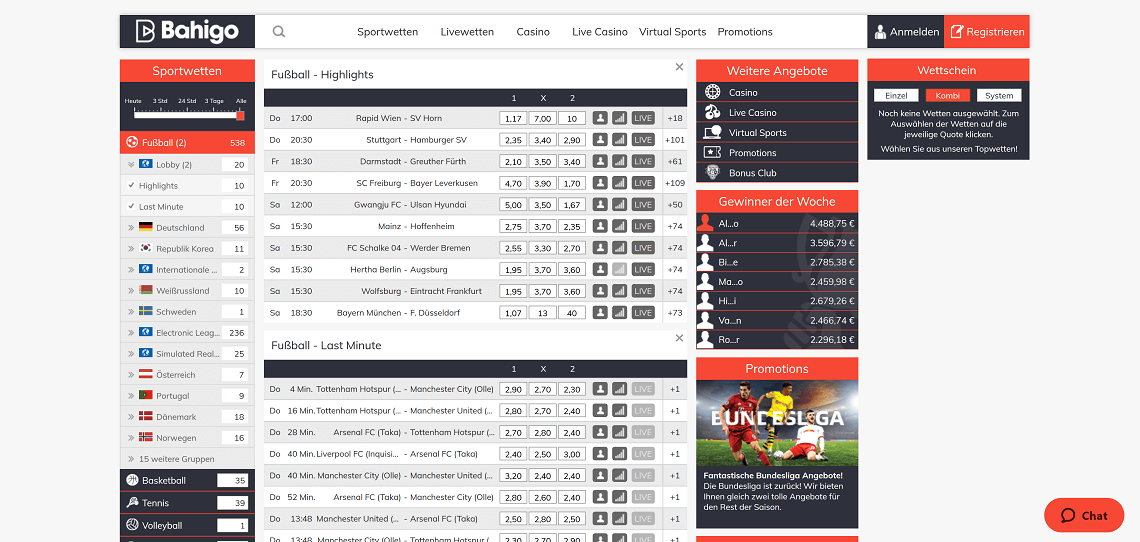Open Sportwetten in top navigation
1140x542 pixels.
[388, 31]
